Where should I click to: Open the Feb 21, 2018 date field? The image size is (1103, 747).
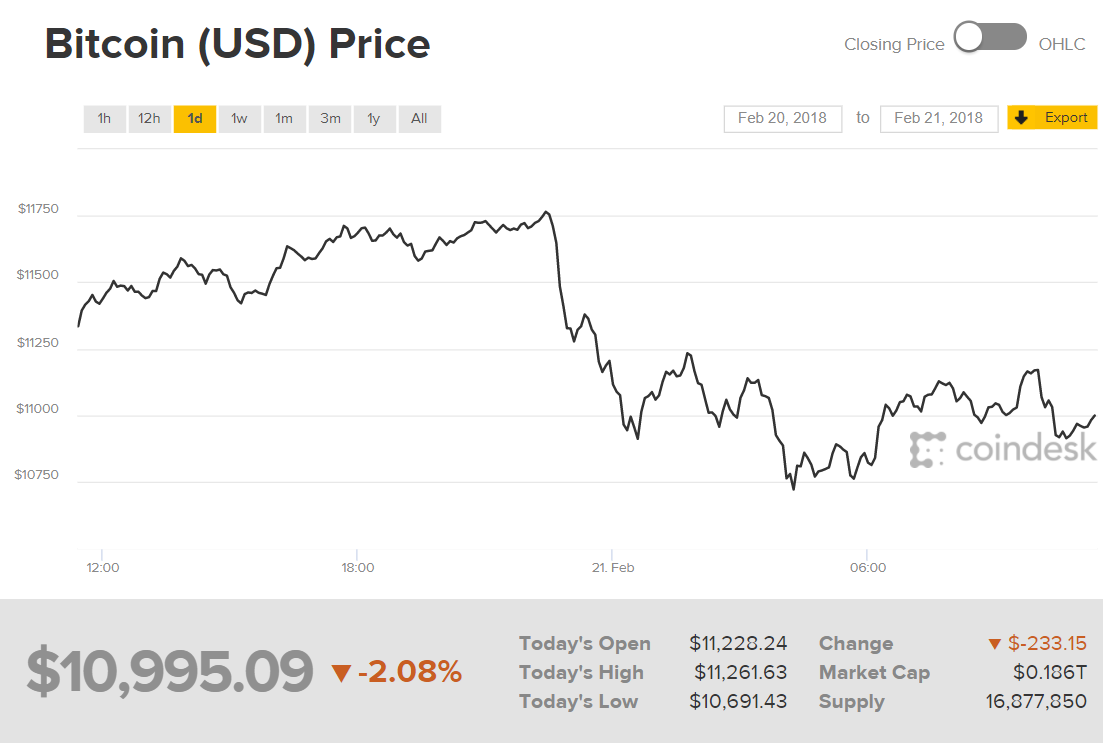pos(938,118)
